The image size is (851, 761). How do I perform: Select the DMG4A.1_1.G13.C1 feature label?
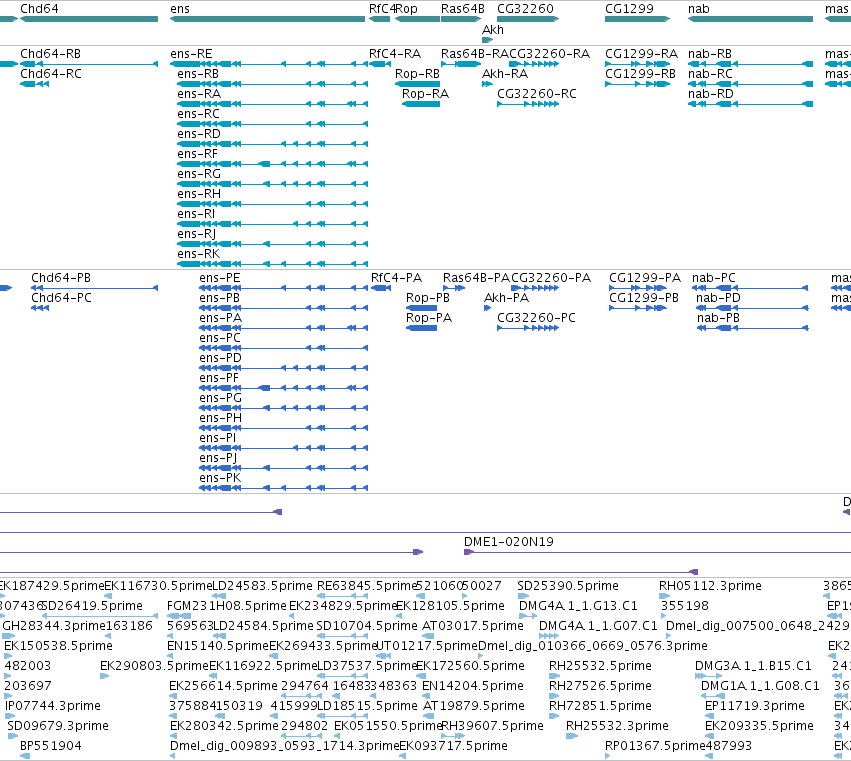click(x=578, y=606)
